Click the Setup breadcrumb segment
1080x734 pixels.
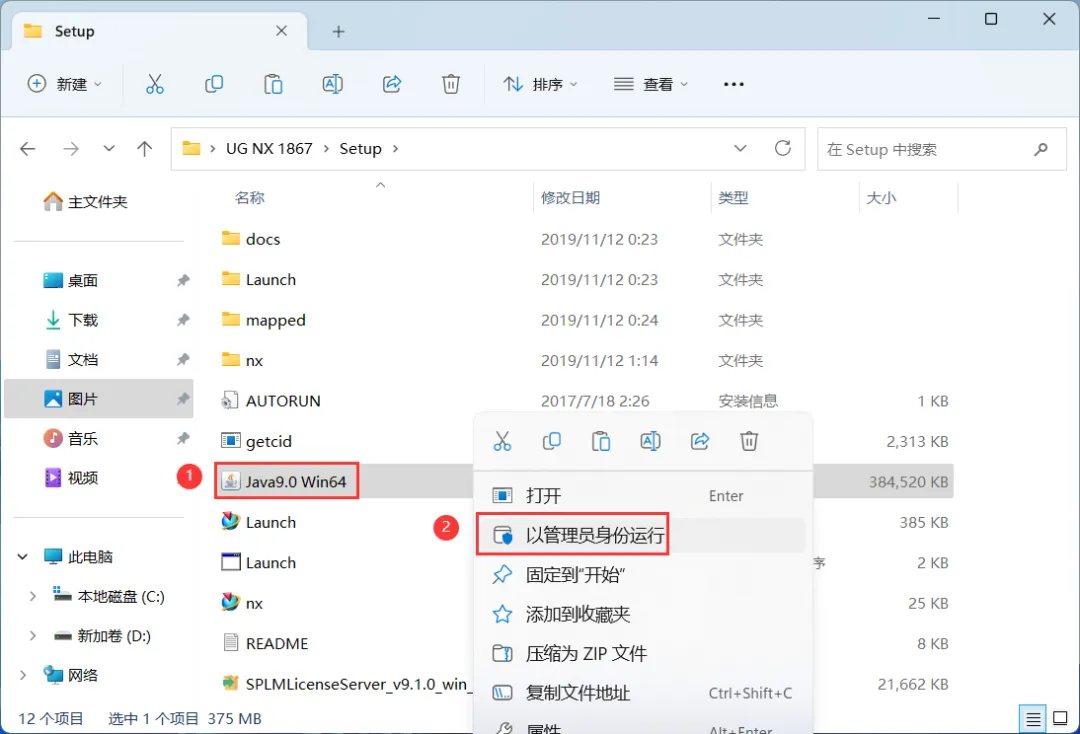coord(360,149)
